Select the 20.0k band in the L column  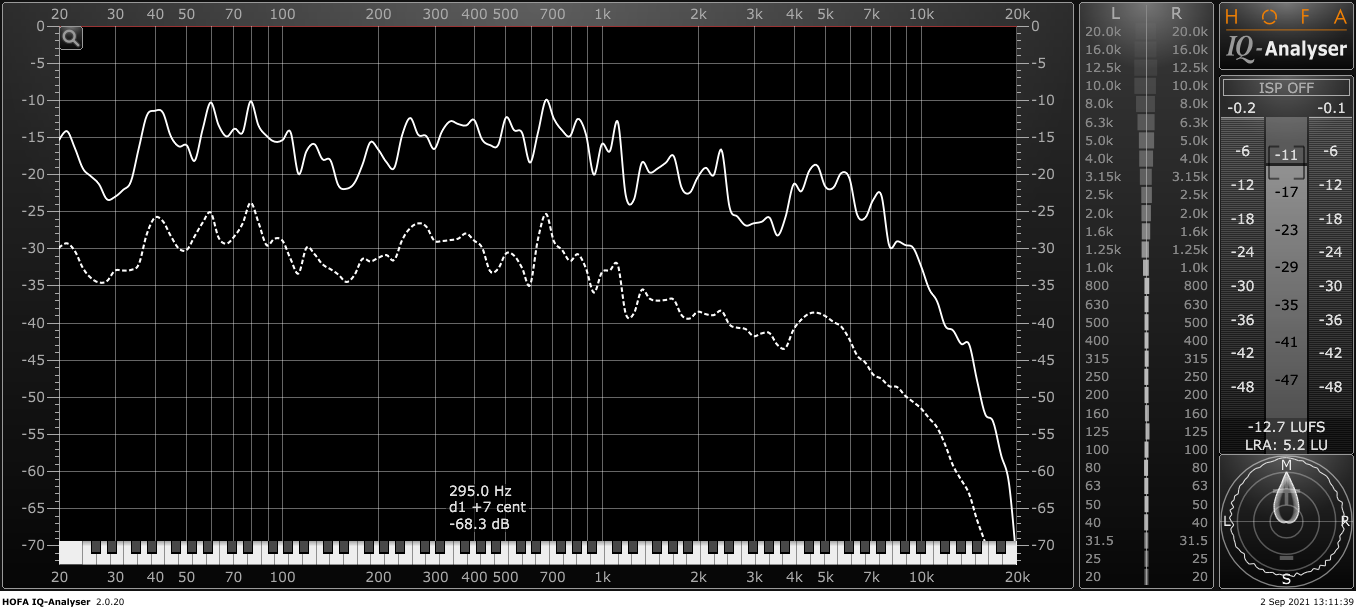tap(1103, 32)
